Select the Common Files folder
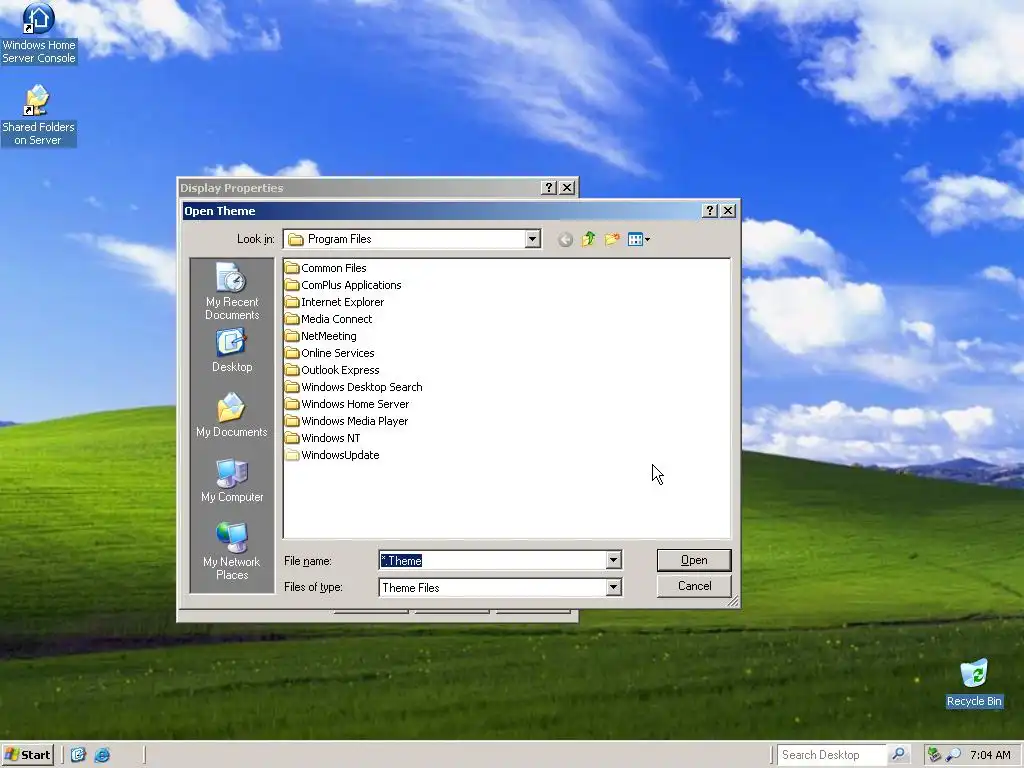This screenshot has height=768, width=1024. coord(326,268)
